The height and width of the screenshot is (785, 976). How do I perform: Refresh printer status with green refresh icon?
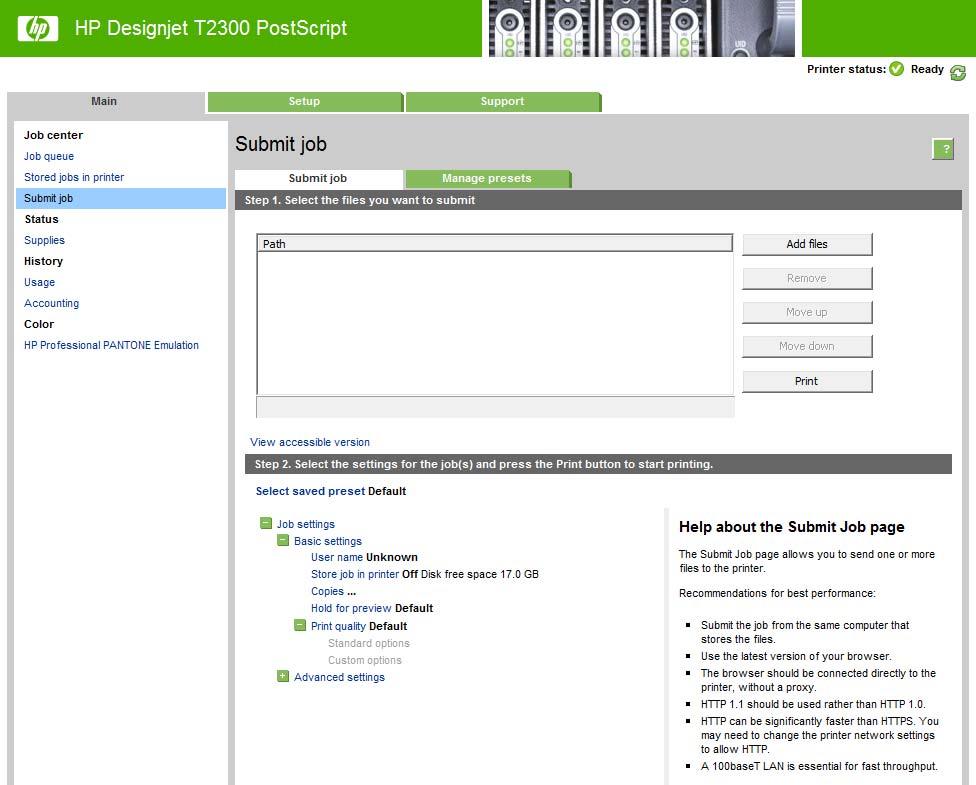958,73
